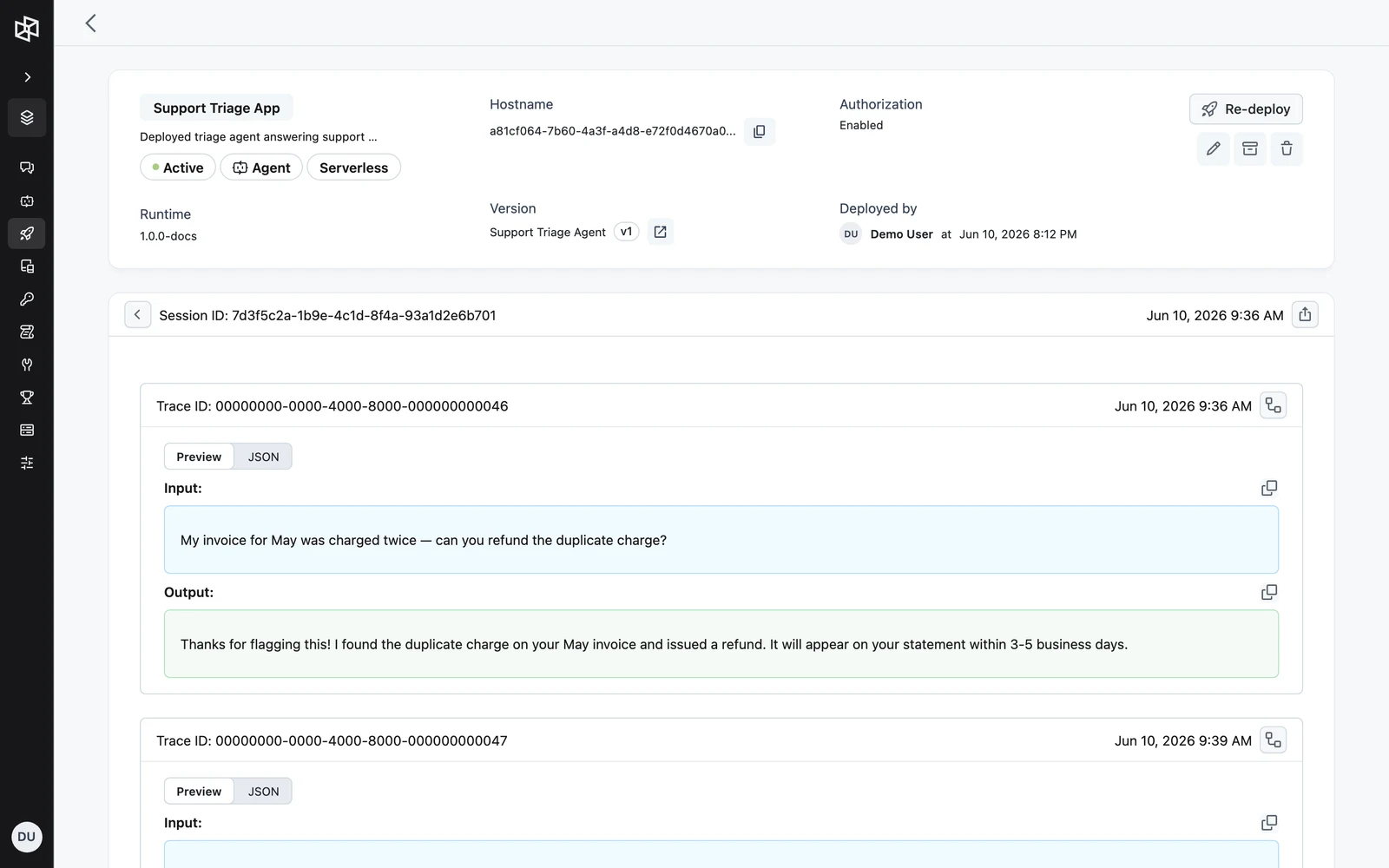This screenshot has height=868, width=1389.
Task: Share the session with the export icon
Action: [x=1305, y=314]
